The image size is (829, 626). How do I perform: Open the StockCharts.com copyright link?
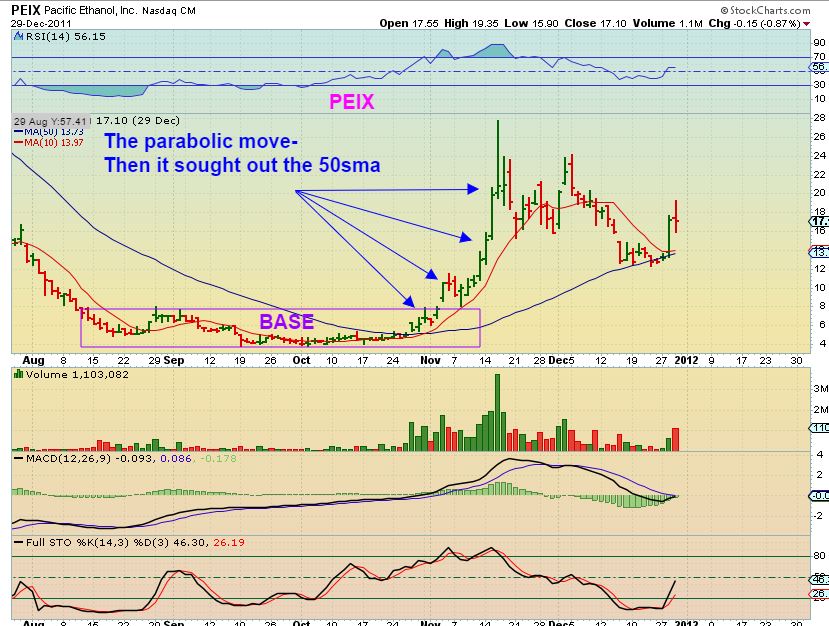point(764,10)
